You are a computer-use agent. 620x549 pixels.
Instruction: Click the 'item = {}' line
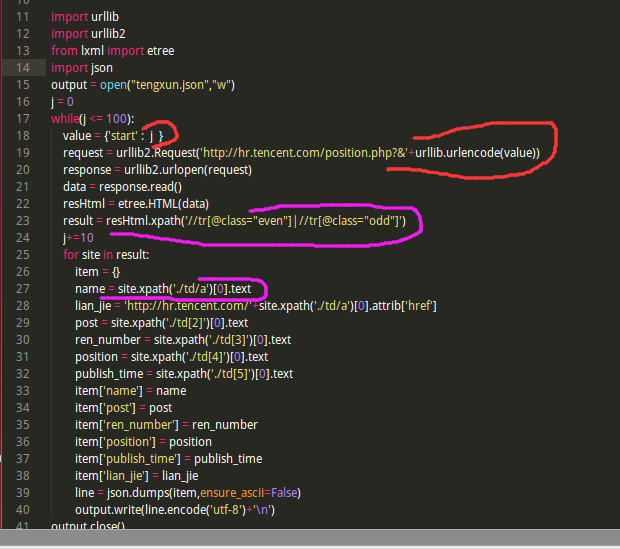[x=97, y=272]
